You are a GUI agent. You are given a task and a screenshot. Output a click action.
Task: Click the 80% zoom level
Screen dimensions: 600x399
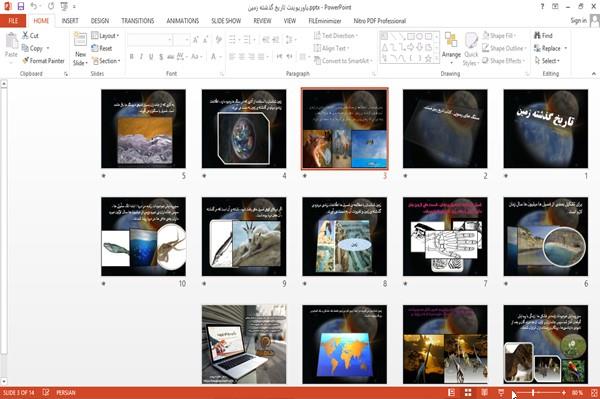tap(577, 392)
